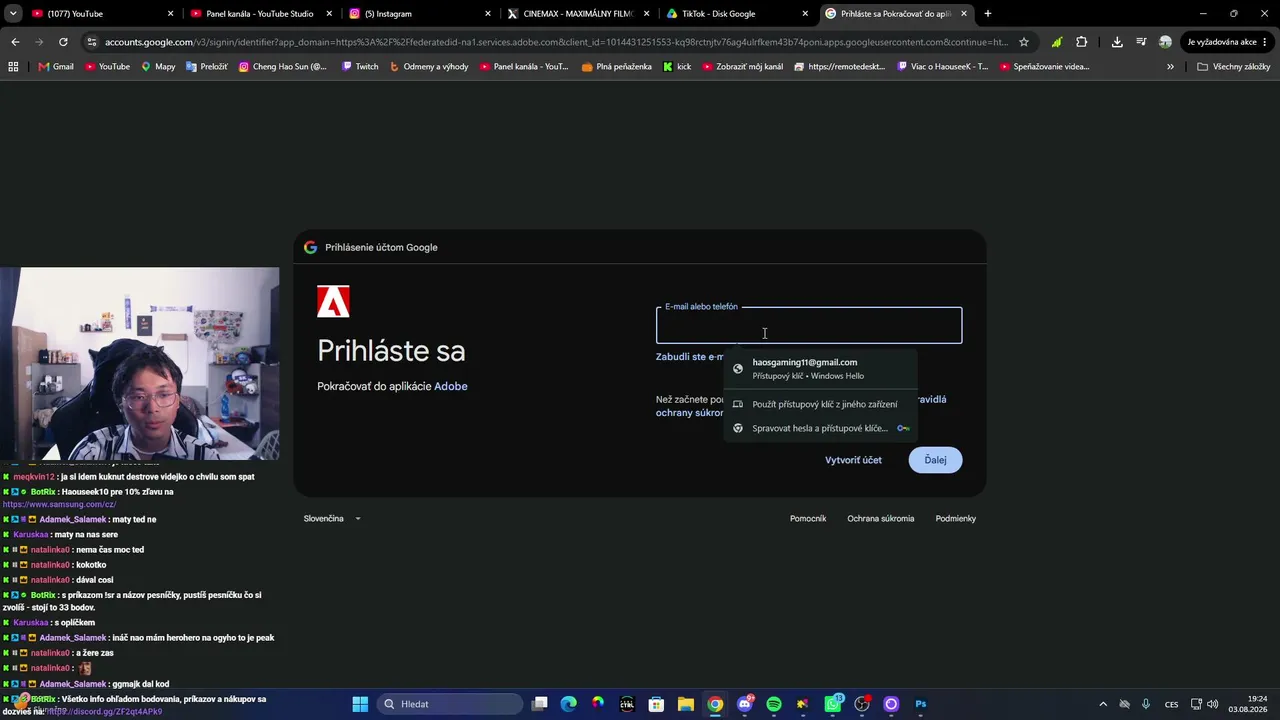Expand the tab search dropdown
1280x720 pixels.
[13, 14]
